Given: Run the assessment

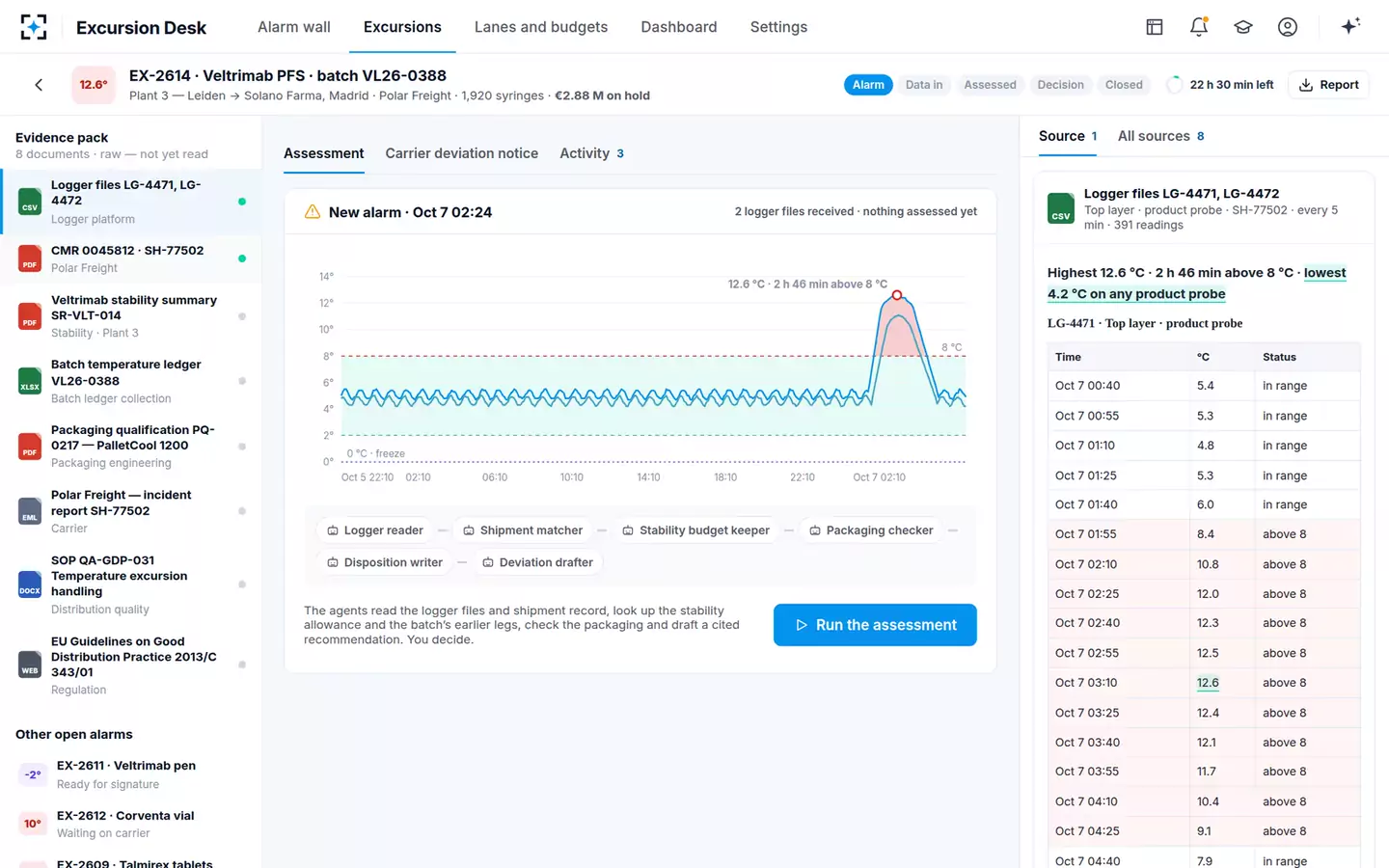Looking at the screenshot, I should tap(875, 625).
